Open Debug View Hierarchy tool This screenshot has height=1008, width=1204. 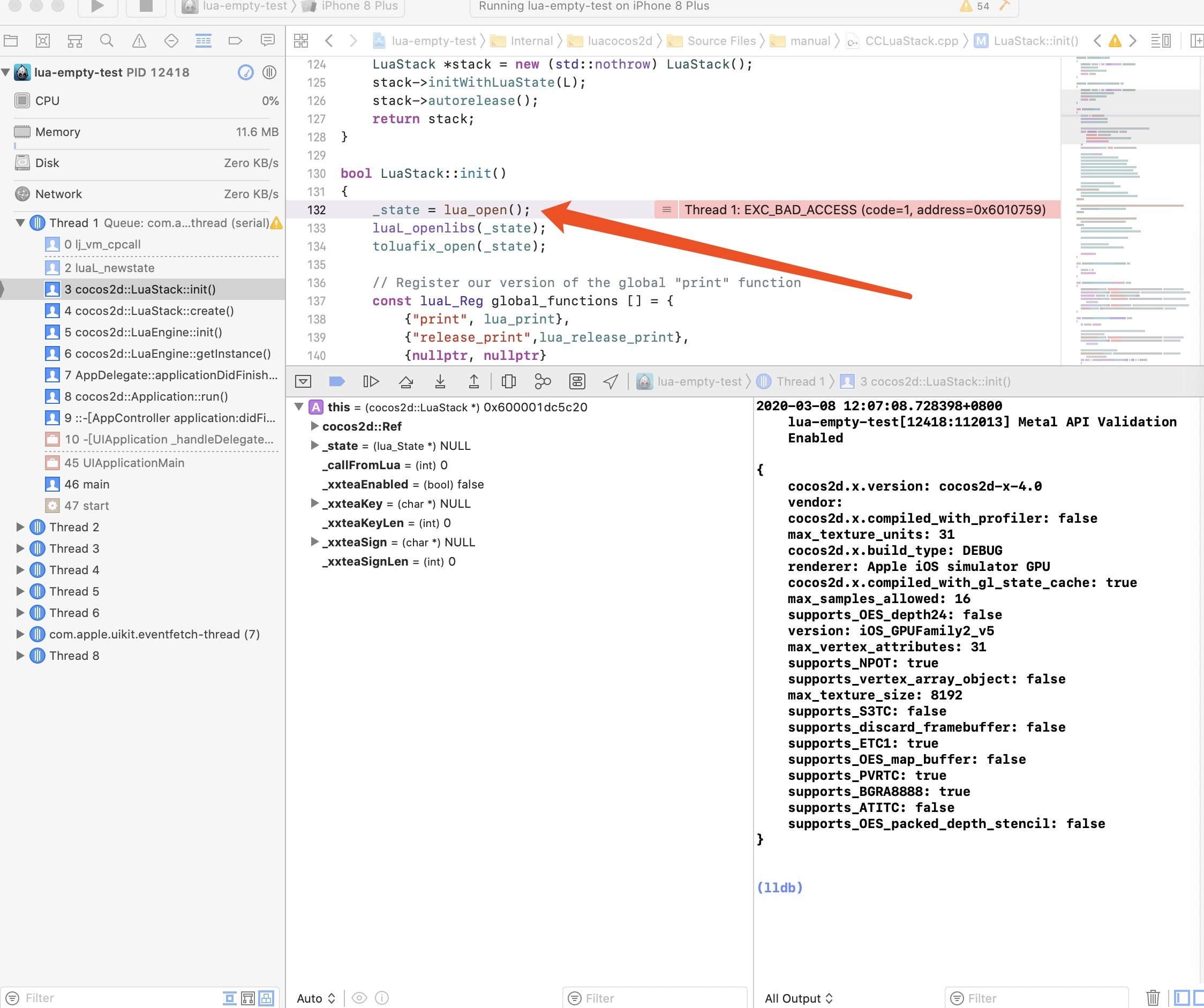coord(508,381)
